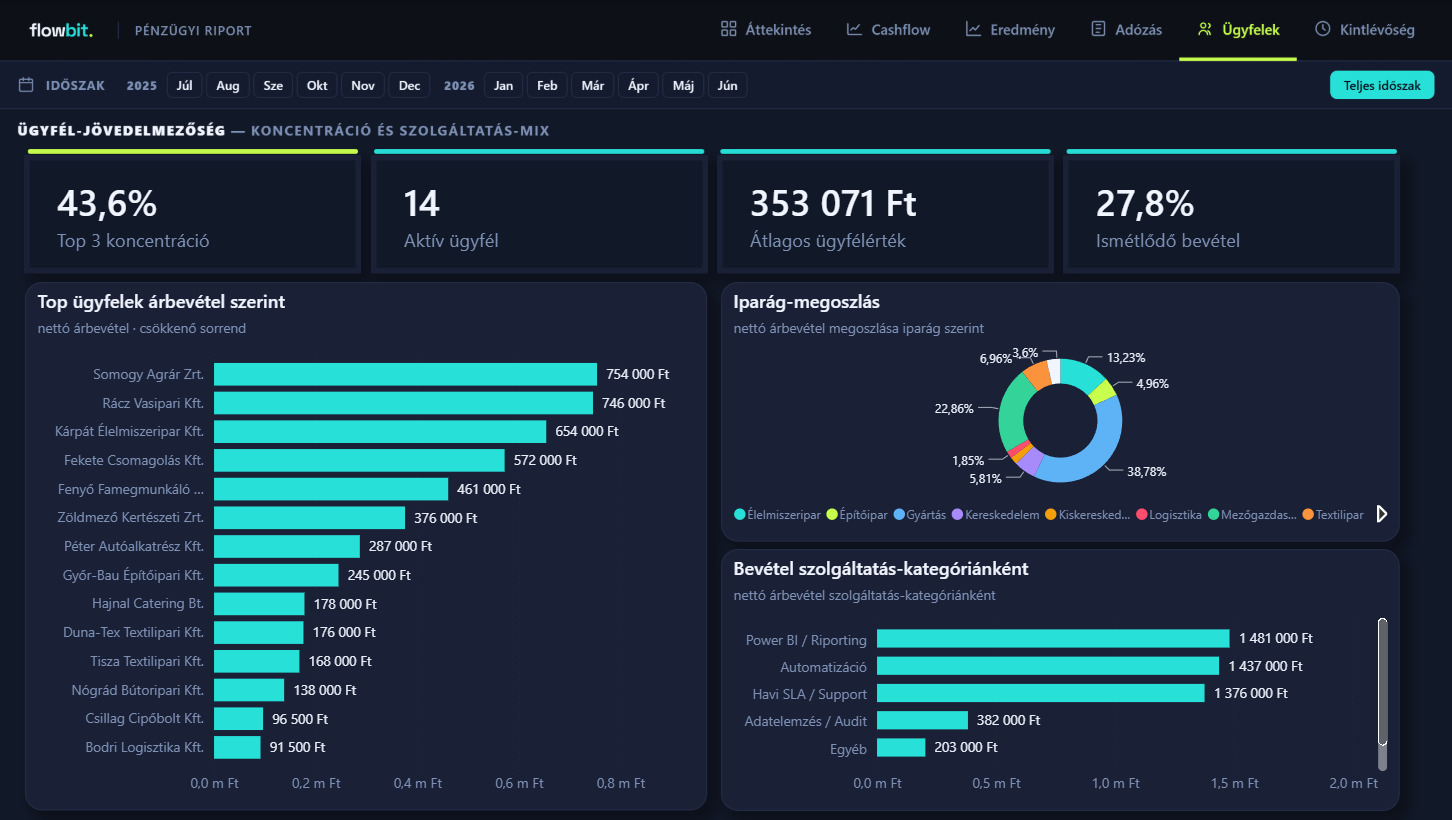This screenshot has height=820, width=1452.
Task: Click the Teljes időszak button
Action: coord(1382,85)
